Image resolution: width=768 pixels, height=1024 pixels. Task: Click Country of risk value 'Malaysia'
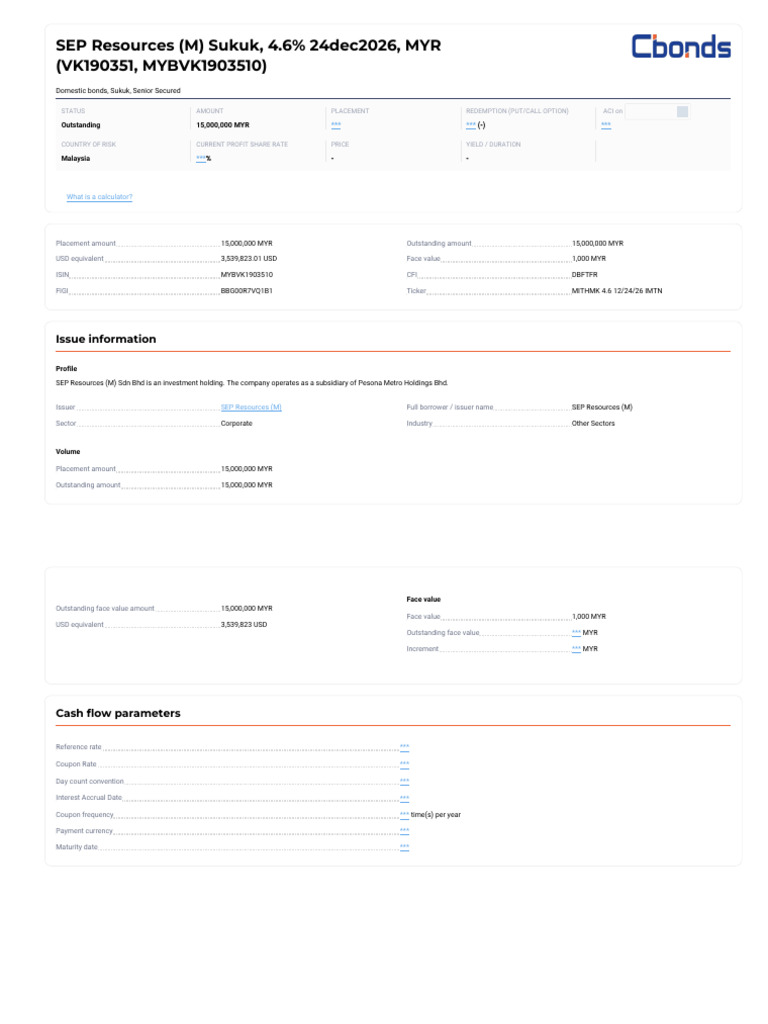[76, 158]
